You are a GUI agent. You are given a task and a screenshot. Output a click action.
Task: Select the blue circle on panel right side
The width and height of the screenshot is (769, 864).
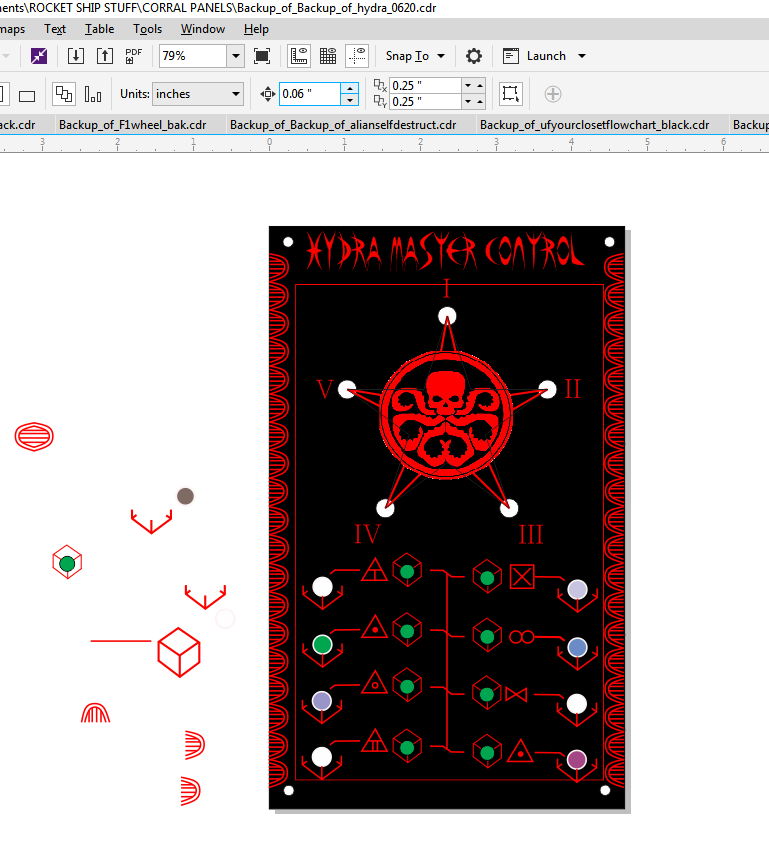(577, 647)
